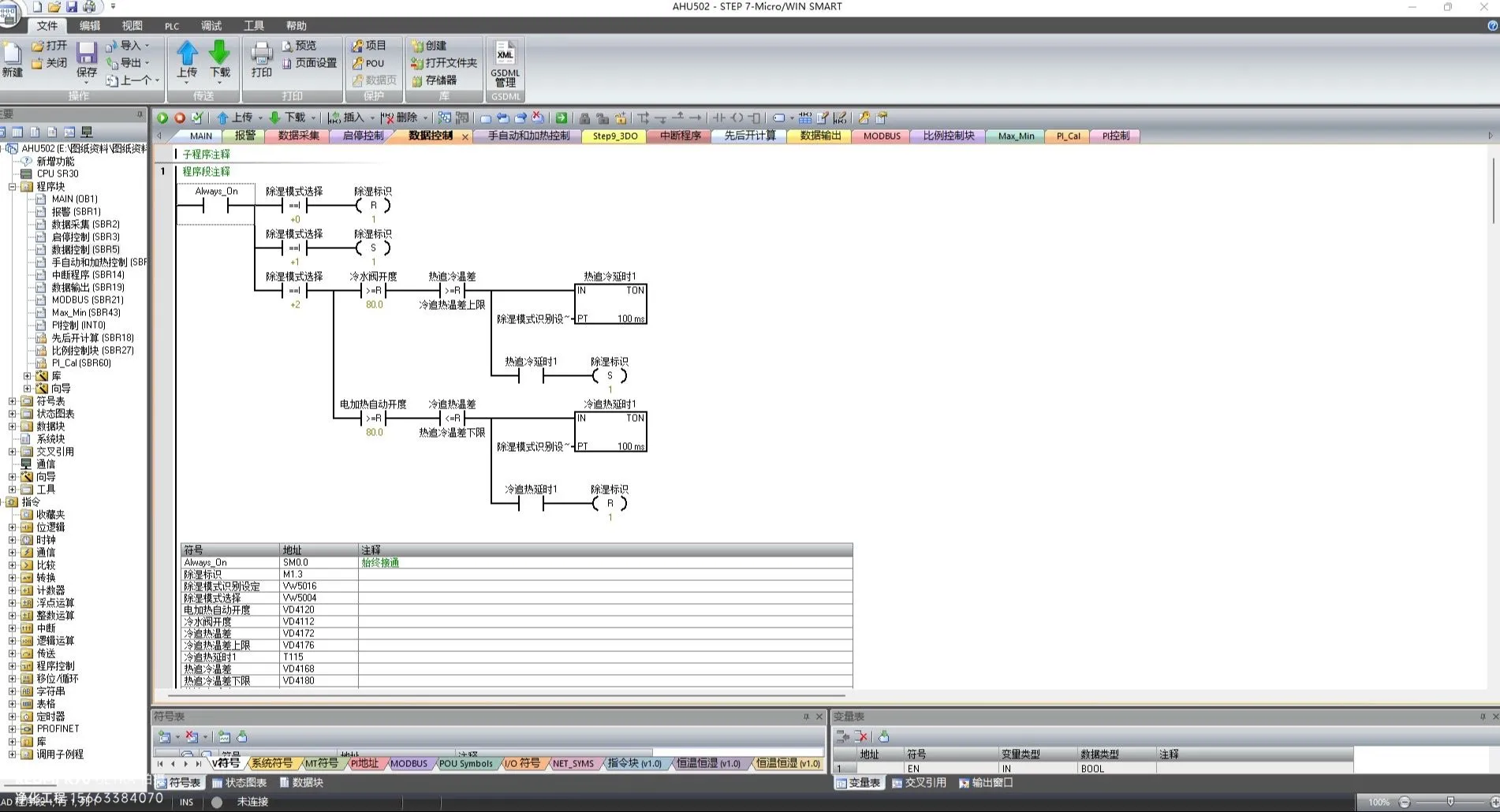Open the 视图 ribbon menu tab
The width and height of the screenshot is (1500, 812).
132,26
